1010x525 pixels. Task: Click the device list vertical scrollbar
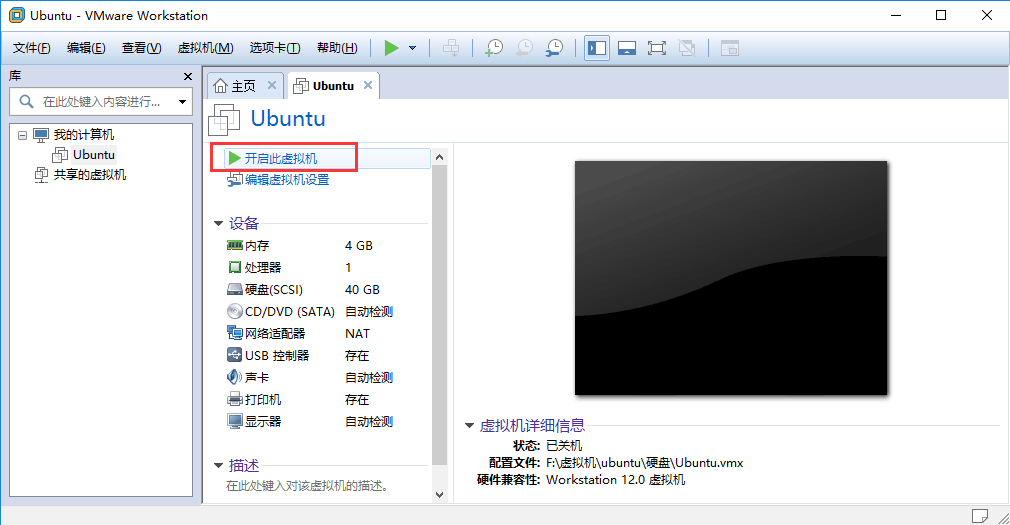(439, 315)
